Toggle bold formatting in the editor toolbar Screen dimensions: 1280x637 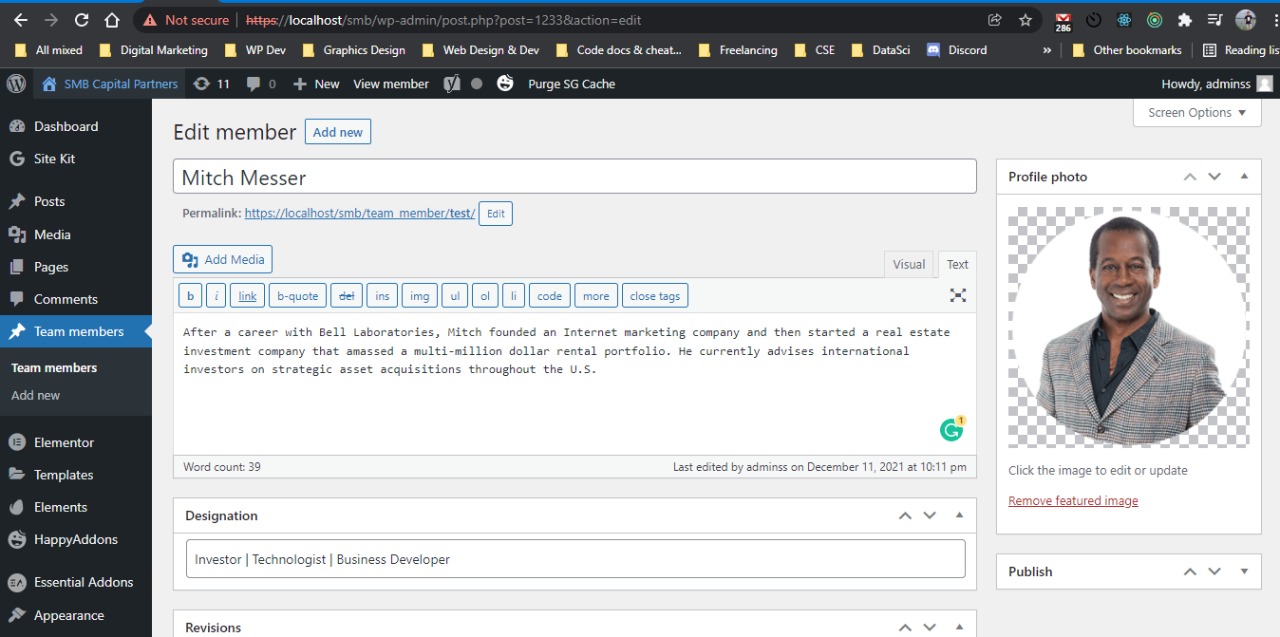tap(190, 295)
